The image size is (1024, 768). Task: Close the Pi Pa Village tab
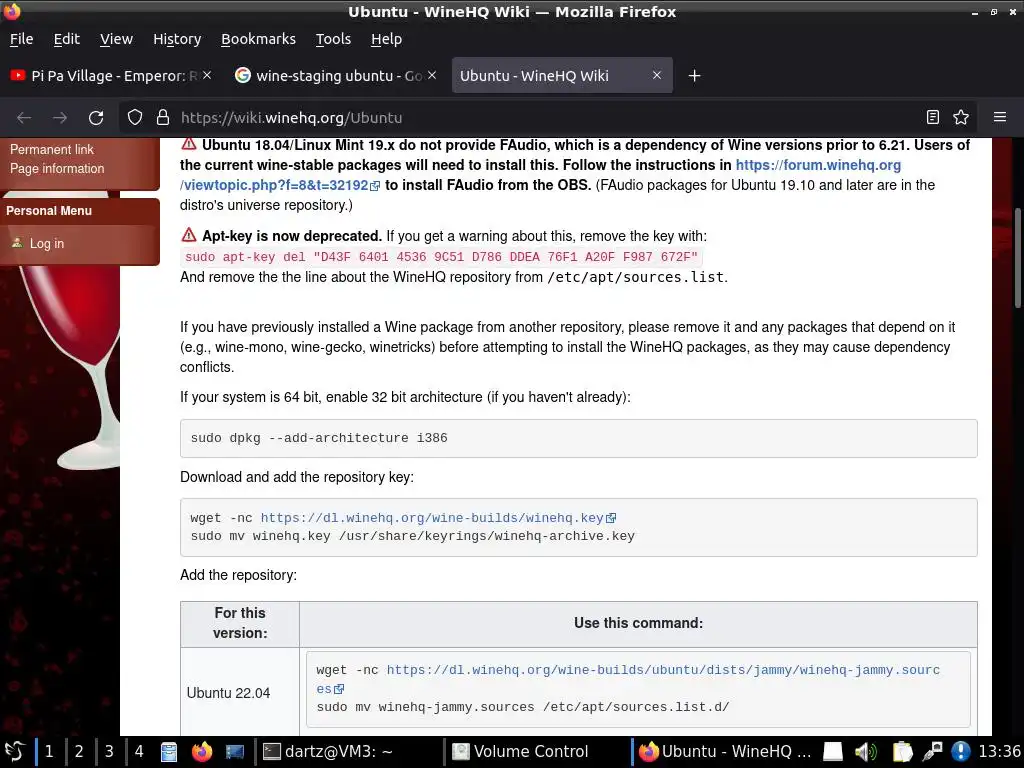coord(207,75)
